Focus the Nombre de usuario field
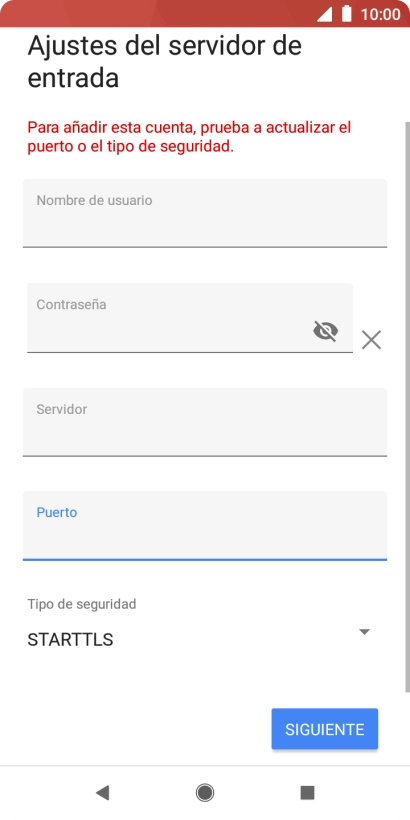This screenshot has height=820, width=410. 205,213
